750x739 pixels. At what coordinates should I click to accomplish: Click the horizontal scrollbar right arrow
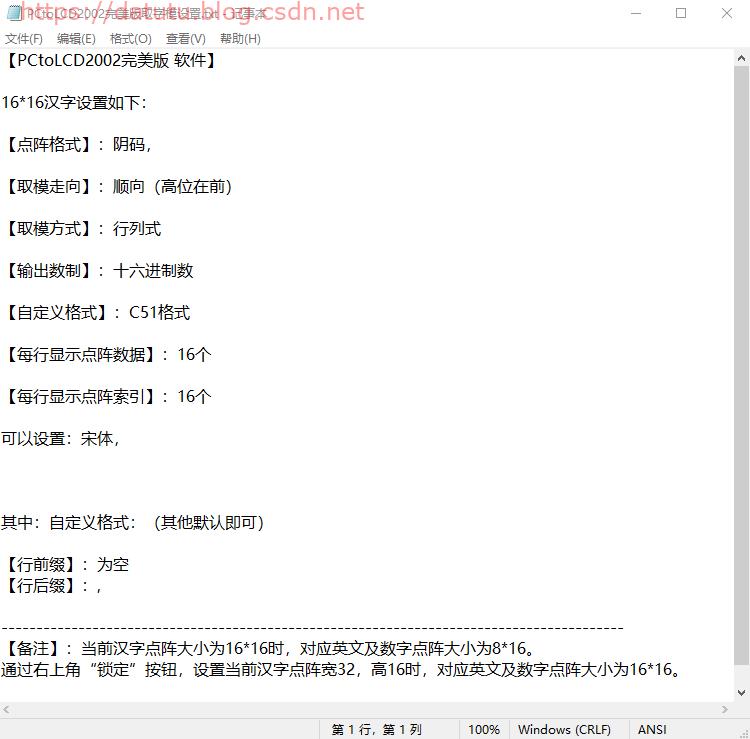coord(724,709)
